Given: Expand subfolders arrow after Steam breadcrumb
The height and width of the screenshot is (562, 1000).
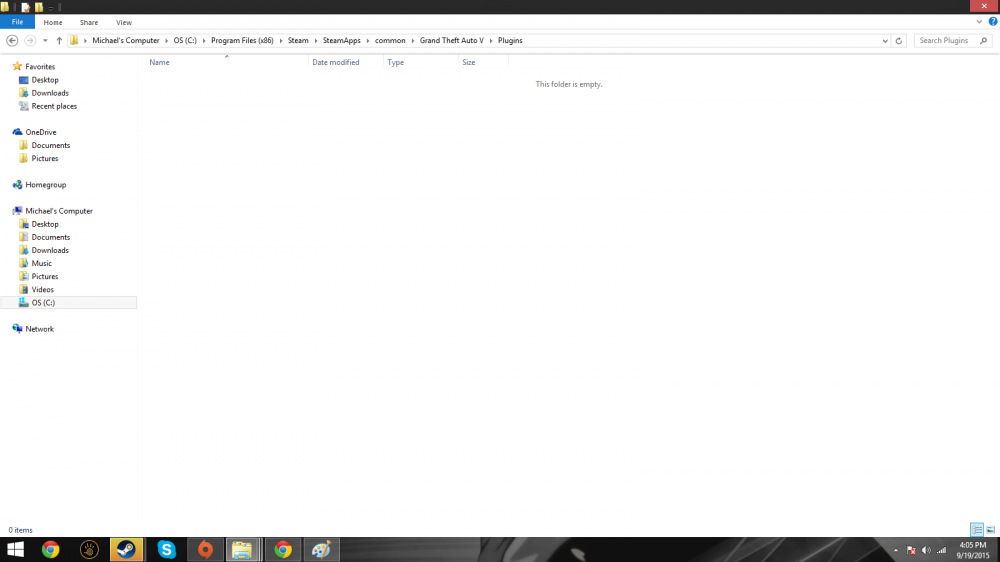Looking at the screenshot, I should click(x=316, y=40).
